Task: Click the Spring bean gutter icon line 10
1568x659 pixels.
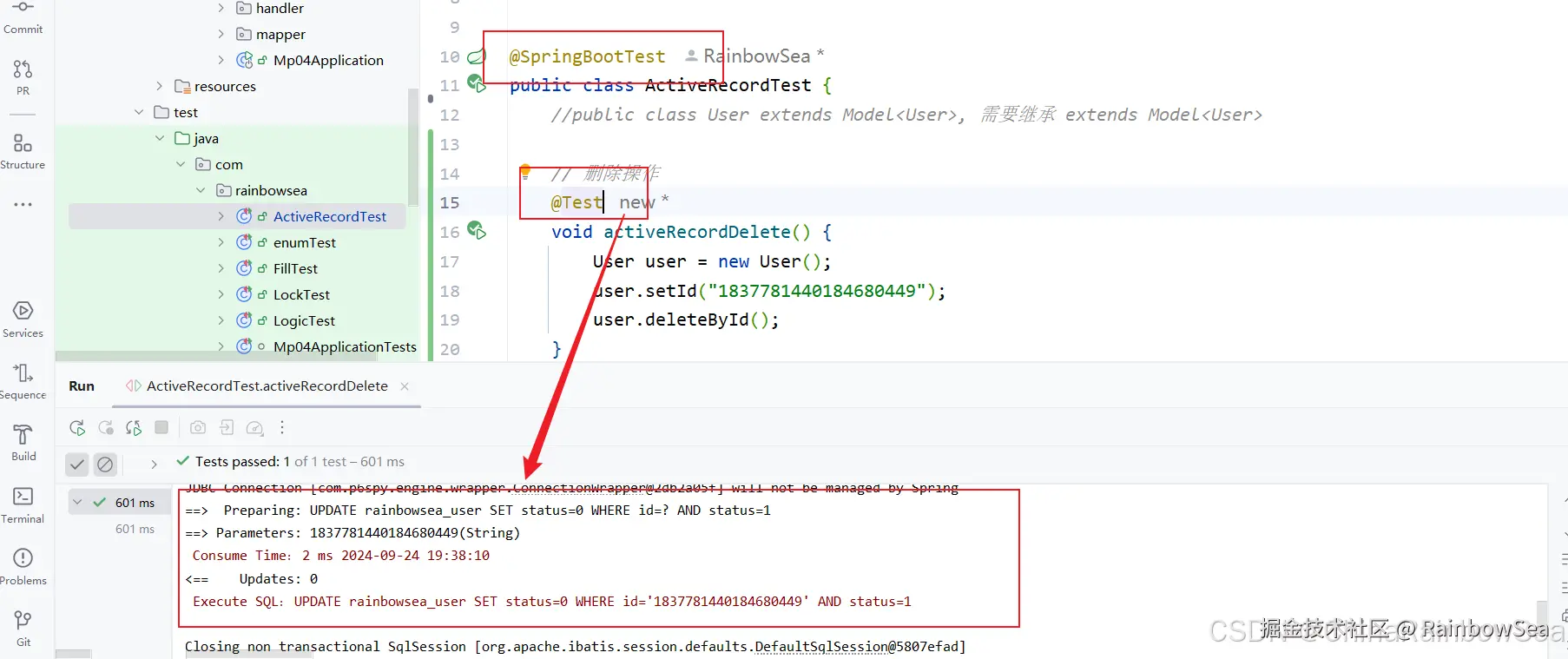Action: click(x=477, y=56)
